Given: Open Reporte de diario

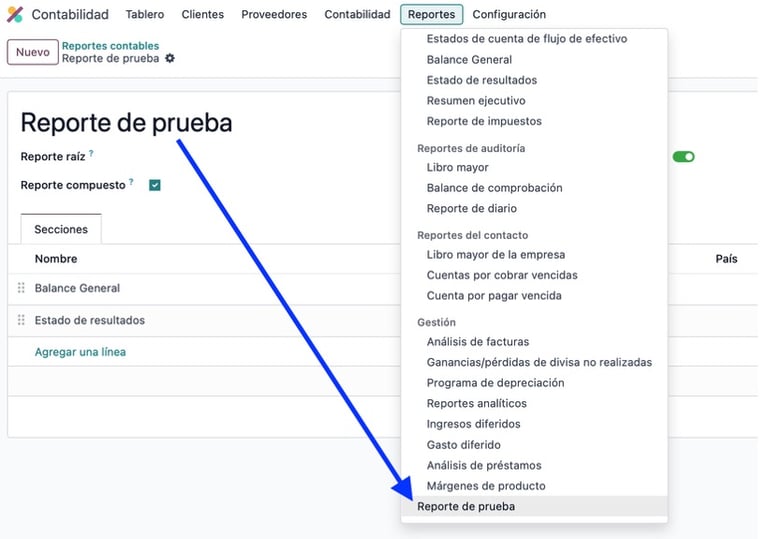Looking at the screenshot, I should coord(471,208).
